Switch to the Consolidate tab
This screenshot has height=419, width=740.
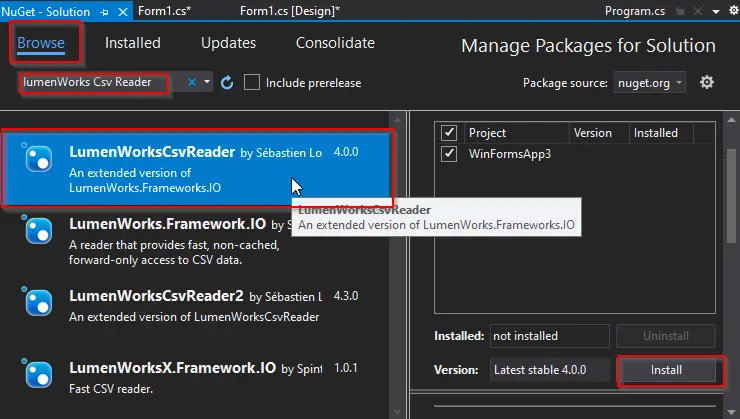click(335, 43)
